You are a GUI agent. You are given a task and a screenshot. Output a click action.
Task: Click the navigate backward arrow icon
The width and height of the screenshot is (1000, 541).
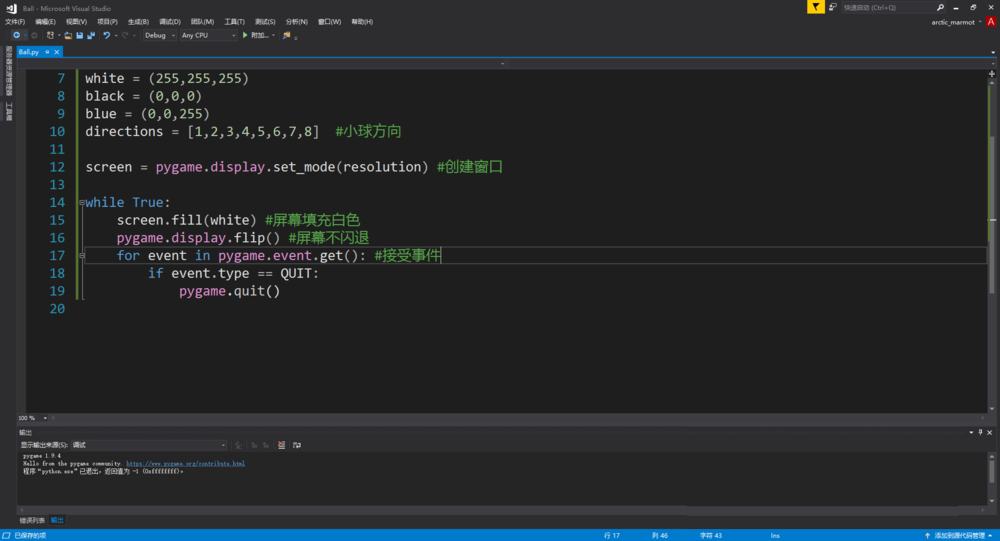click(x=17, y=36)
